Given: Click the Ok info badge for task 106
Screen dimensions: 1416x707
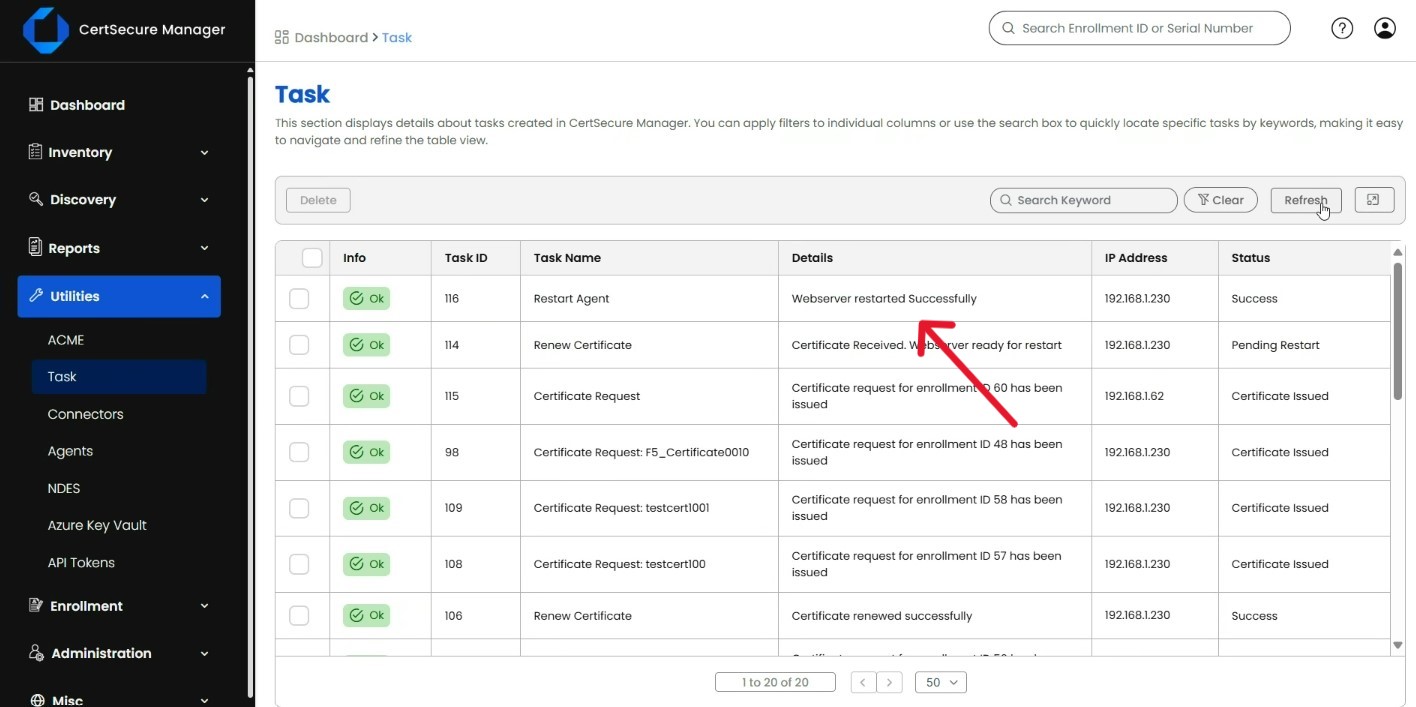Looking at the screenshot, I should [366, 616].
